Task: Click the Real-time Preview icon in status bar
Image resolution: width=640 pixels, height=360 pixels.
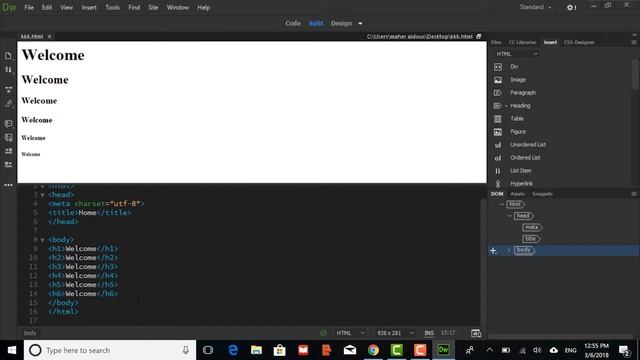Action: (x=476, y=333)
